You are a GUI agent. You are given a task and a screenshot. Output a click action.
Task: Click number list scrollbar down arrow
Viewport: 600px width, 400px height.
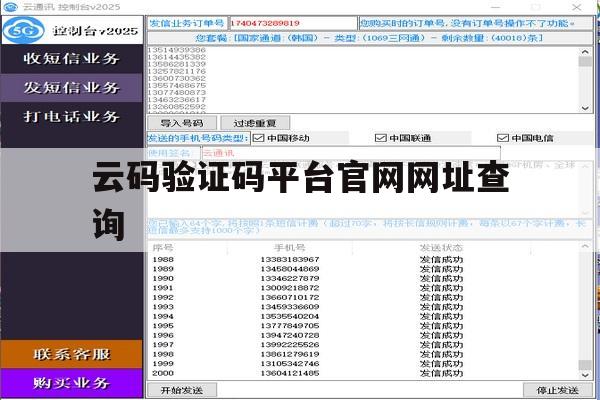click(x=585, y=108)
